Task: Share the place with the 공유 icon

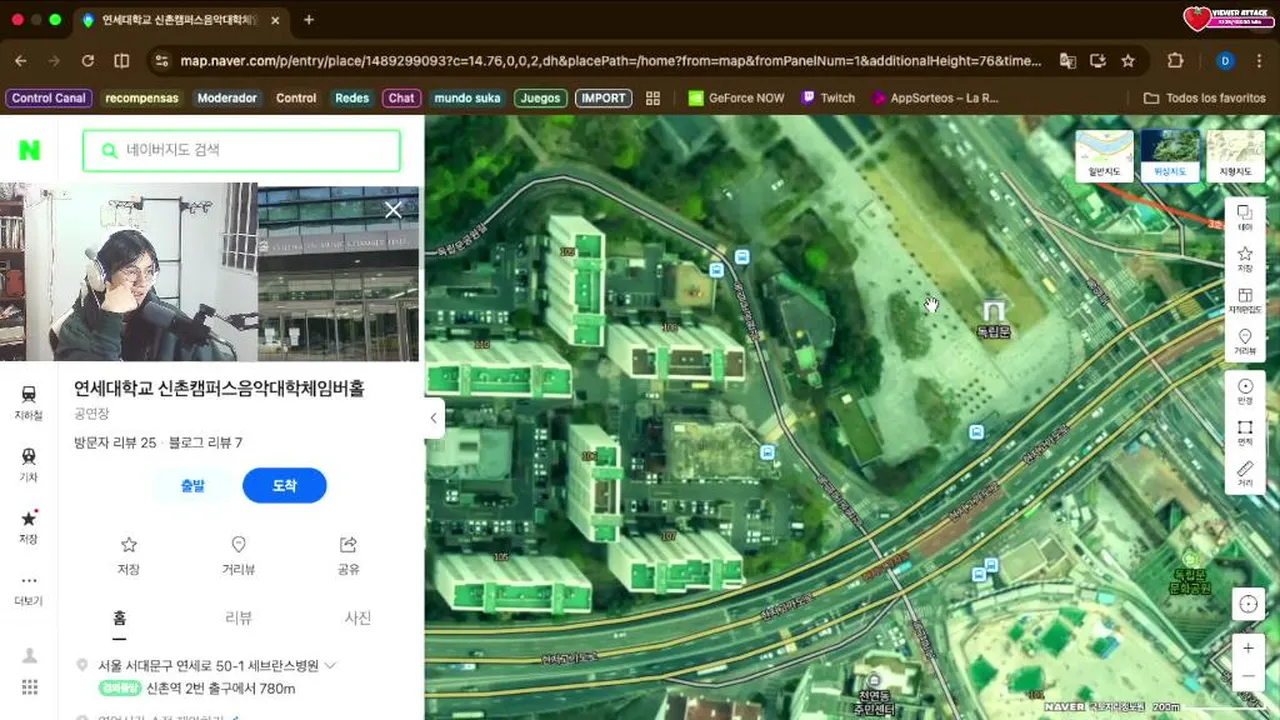Action: (348, 556)
